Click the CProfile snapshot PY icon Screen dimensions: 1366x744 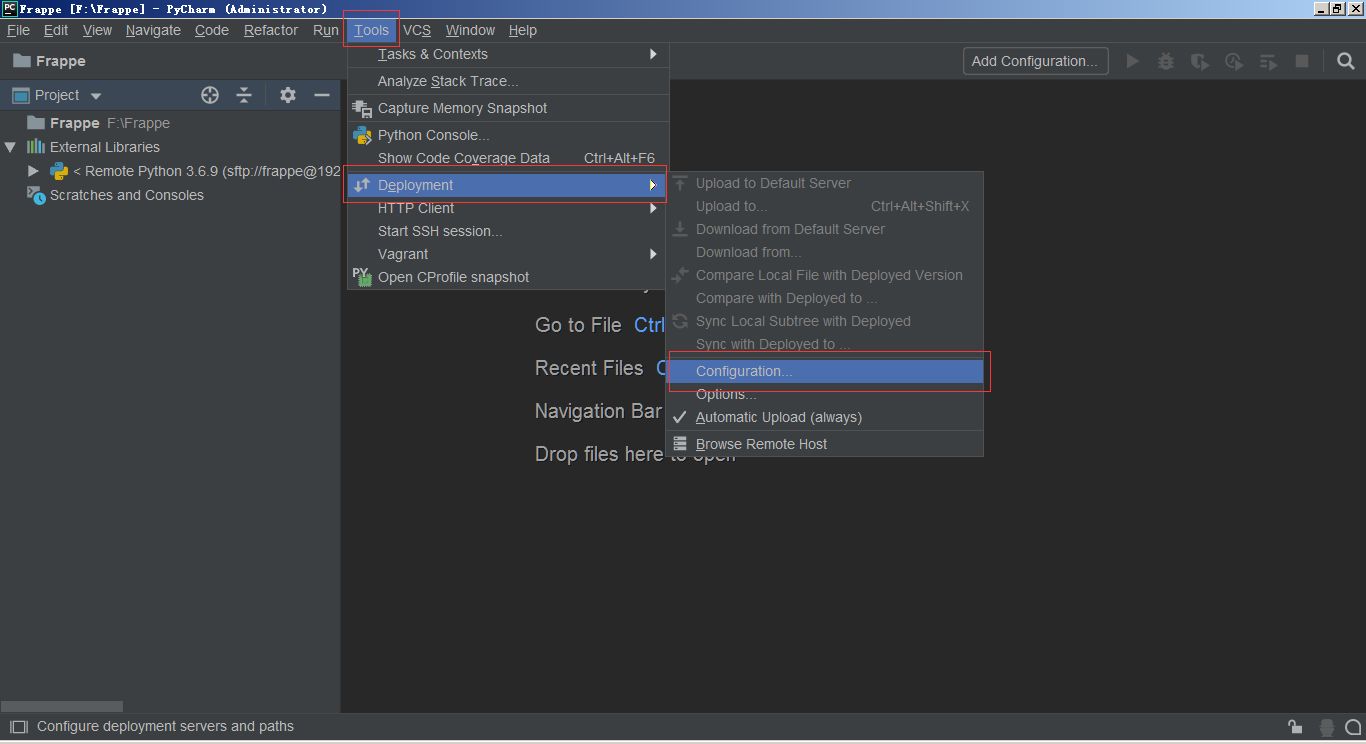click(x=362, y=277)
